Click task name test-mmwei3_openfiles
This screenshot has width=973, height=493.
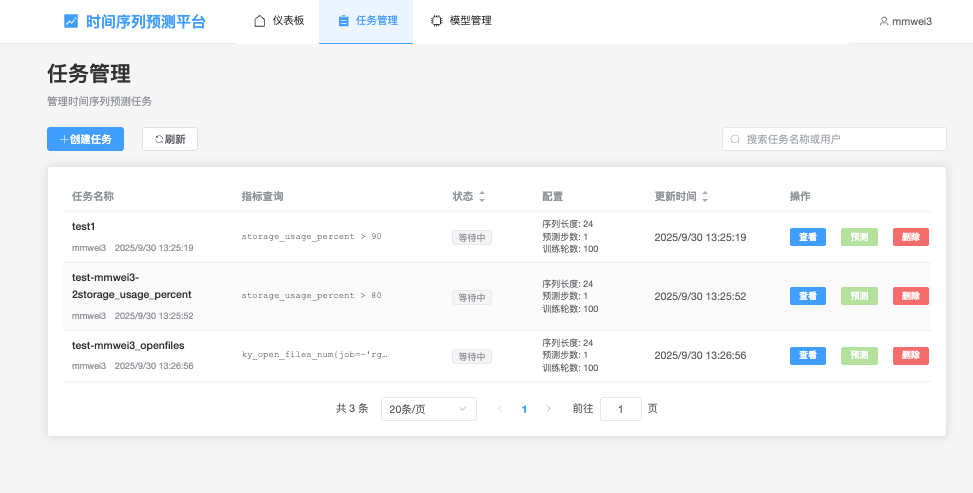(x=128, y=345)
